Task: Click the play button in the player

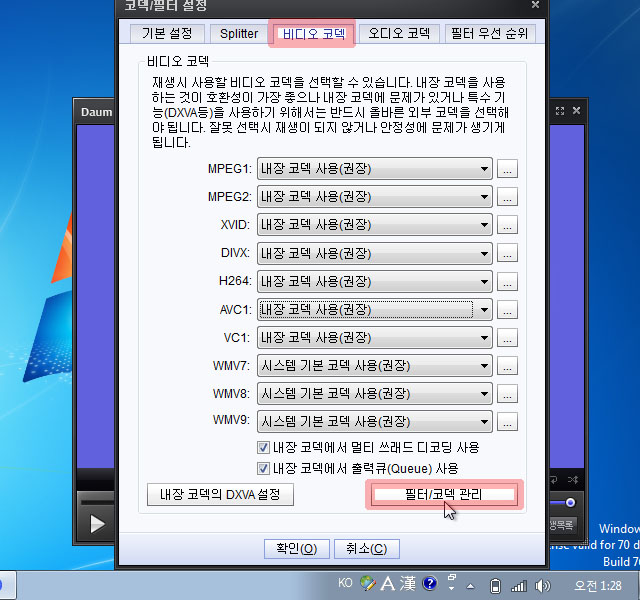Action: (97, 523)
